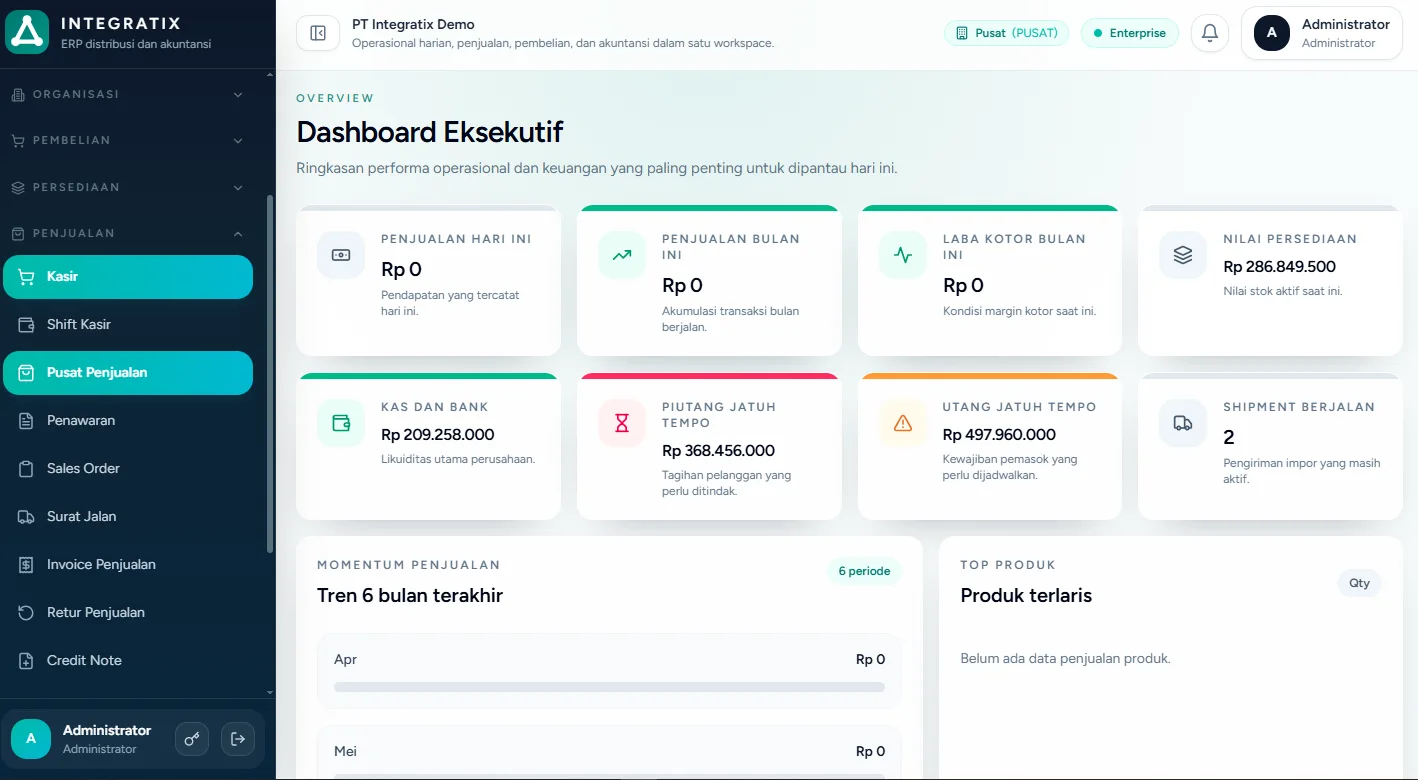Viewport: 1418px width, 780px height.
Task: Open Shift Kasir page
Action: click(128, 325)
